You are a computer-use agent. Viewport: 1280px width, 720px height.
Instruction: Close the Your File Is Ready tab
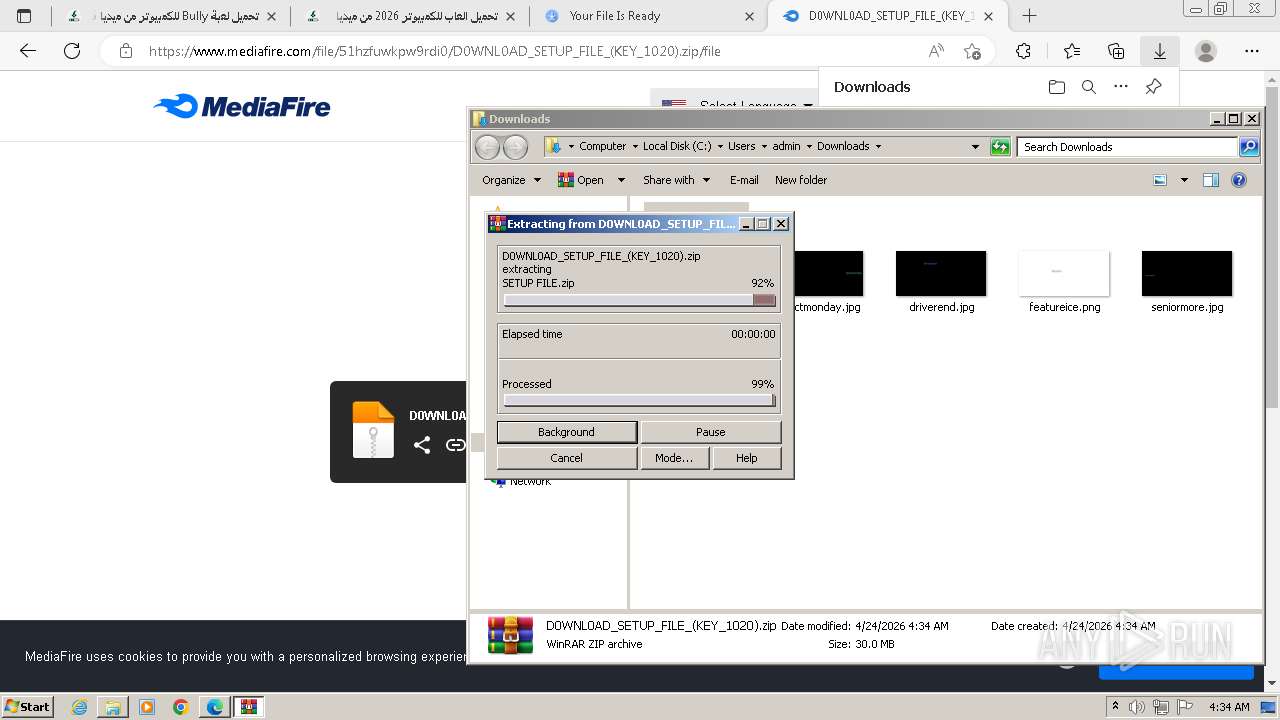pos(750,16)
